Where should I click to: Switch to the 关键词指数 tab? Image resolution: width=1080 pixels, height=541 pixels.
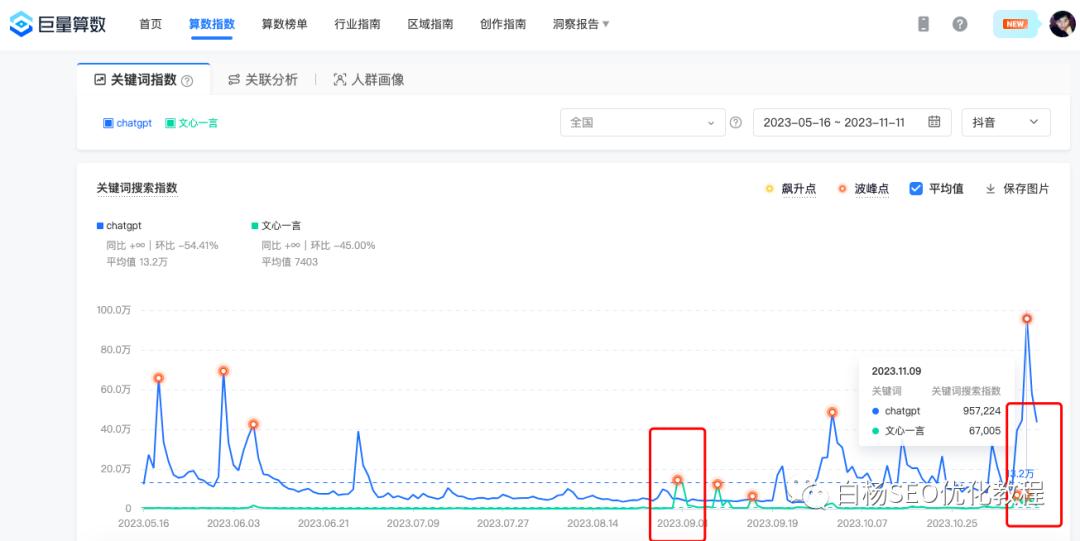click(x=143, y=80)
